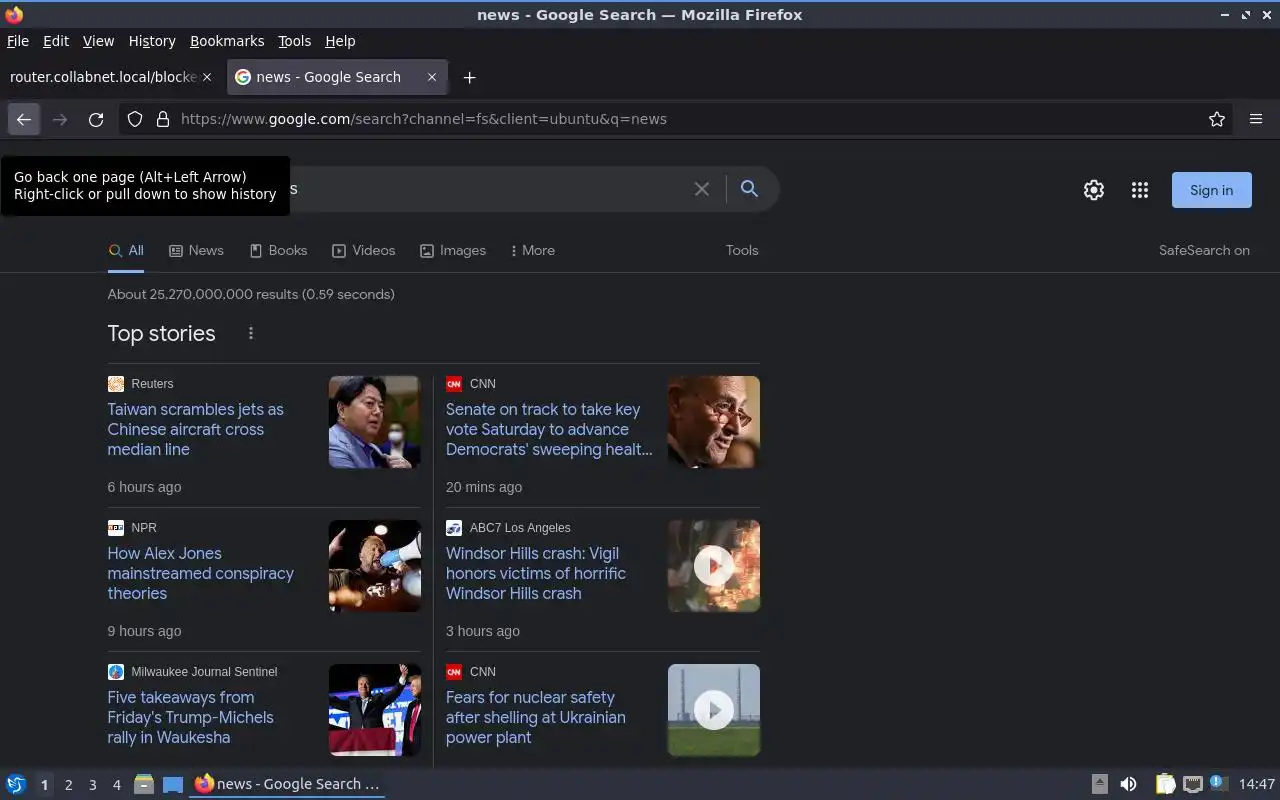Click the show desktop taskbar icon
The height and width of the screenshot is (800, 1280).
(x=173, y=784)
